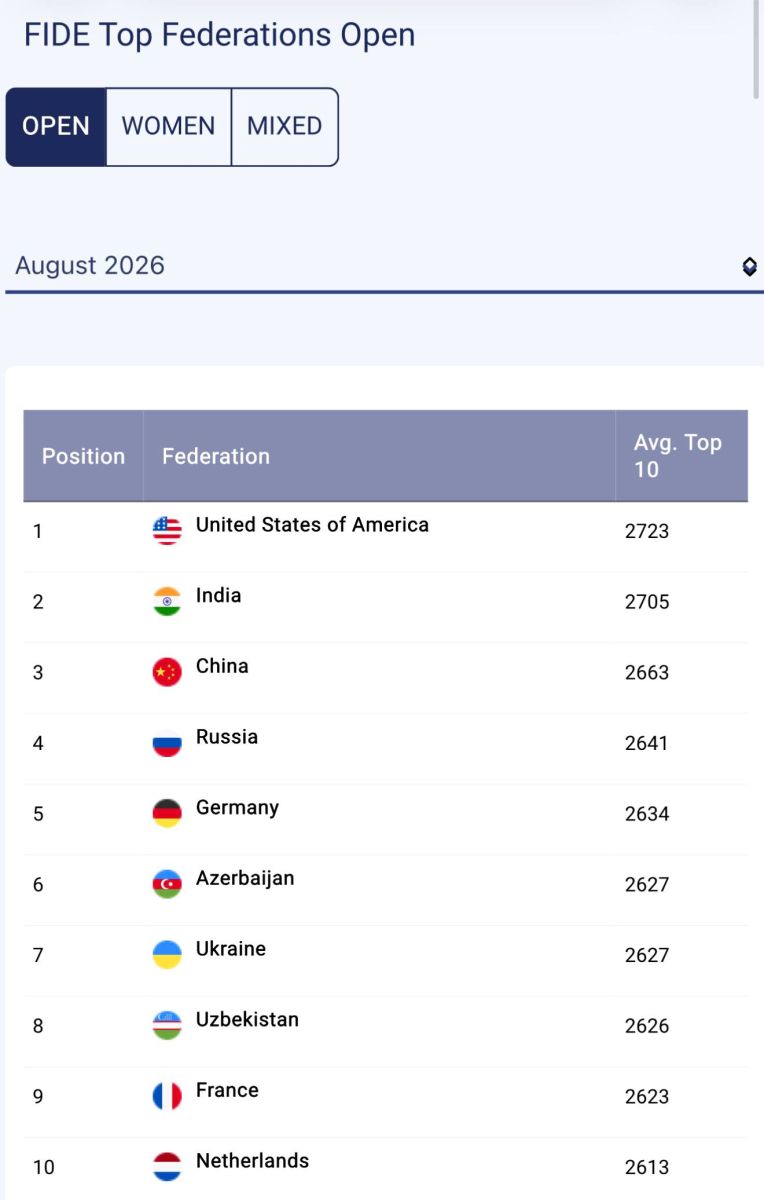The height and width of the screenshot is (1200, 764).
Task: Open the France federation link
Action: [x=227, y=1090]
